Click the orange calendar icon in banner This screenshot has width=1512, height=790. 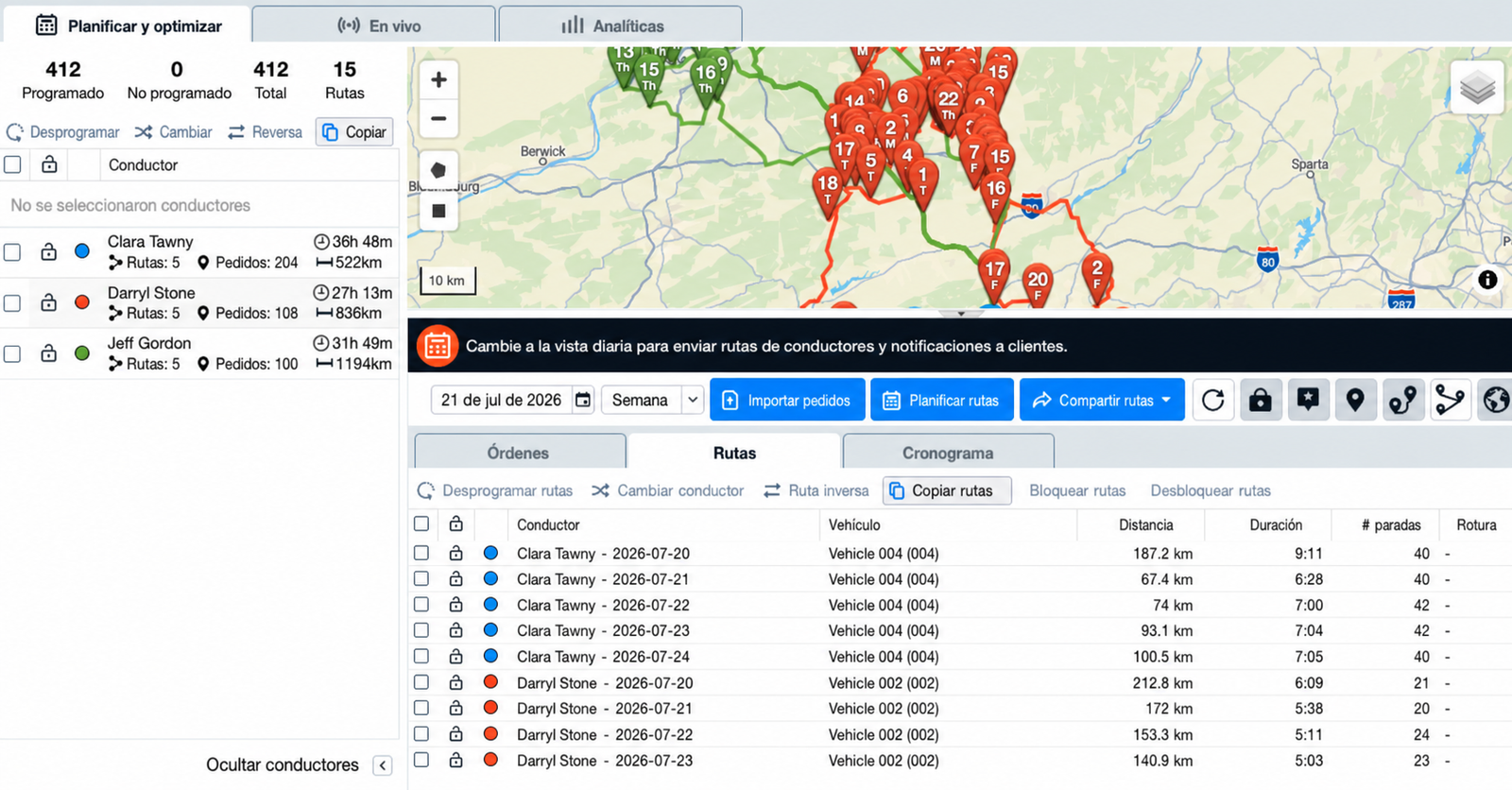[x=438, y=346]
